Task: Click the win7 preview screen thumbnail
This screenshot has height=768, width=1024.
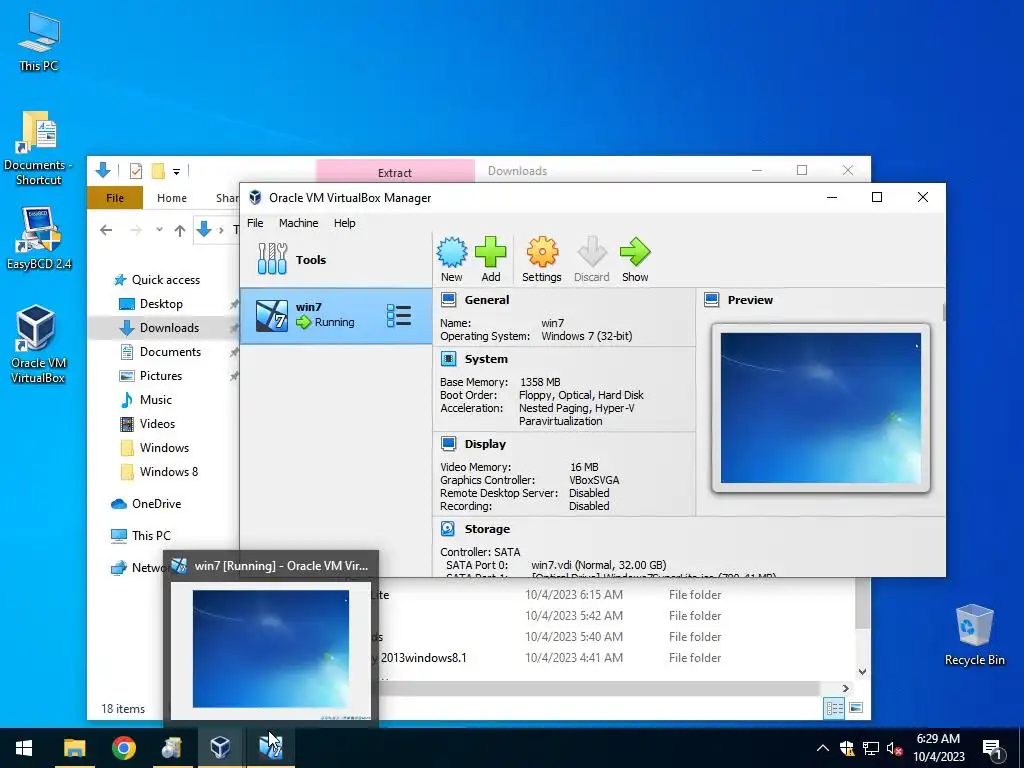Action: click(x=821, y=408)
